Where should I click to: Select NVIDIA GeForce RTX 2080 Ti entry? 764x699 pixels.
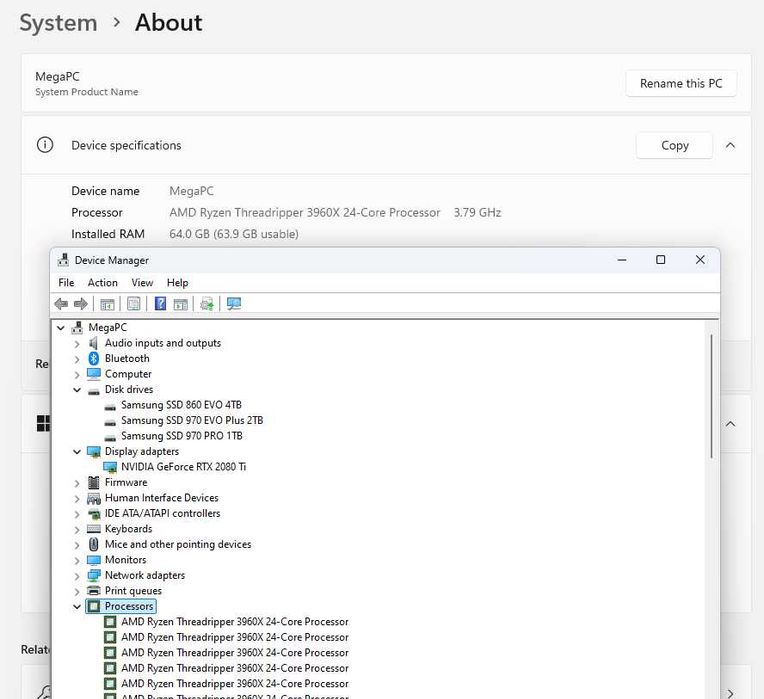tap(183, 467)
